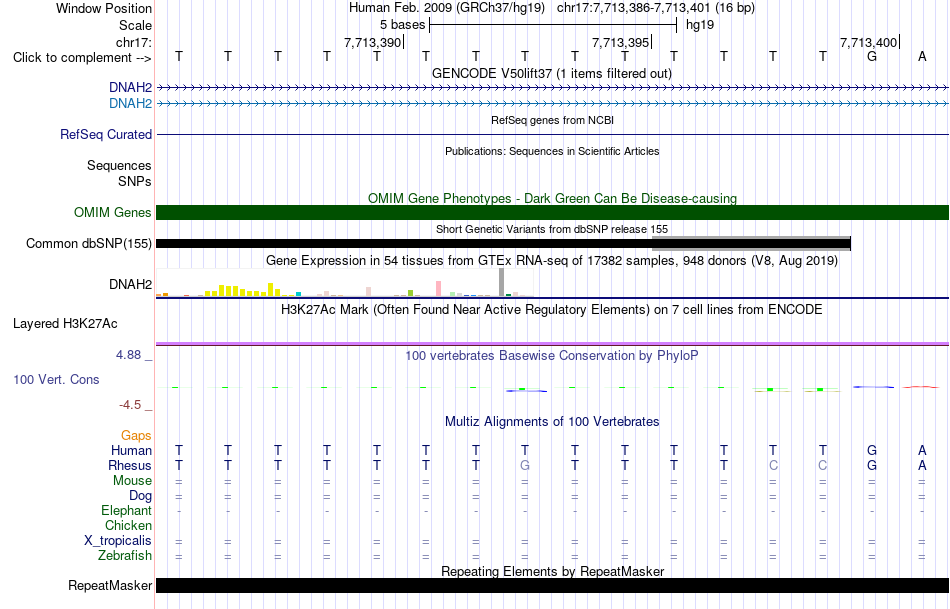Open Publications: Sequences in Scientific Articles title

click(552, 151)
